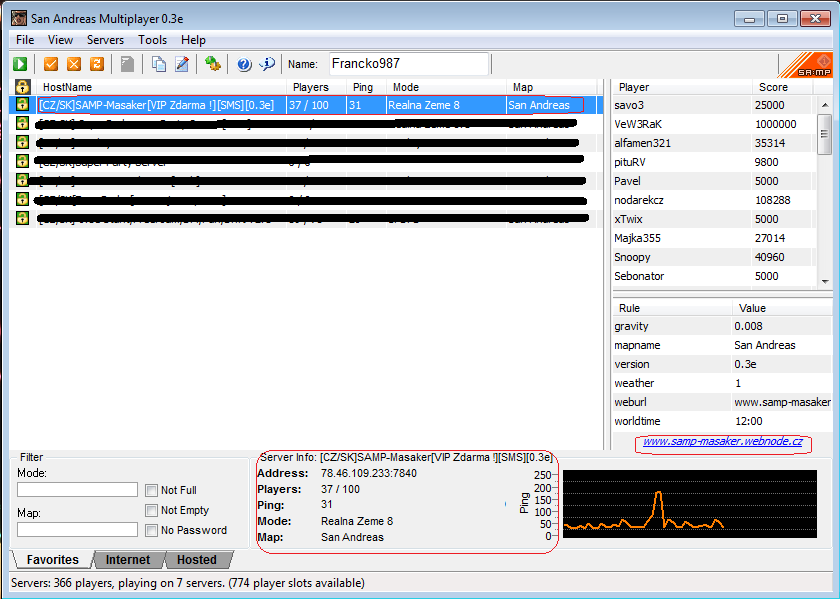Select player alfamen321 in player list
The image size is (840, 600).
pos(715,143)
